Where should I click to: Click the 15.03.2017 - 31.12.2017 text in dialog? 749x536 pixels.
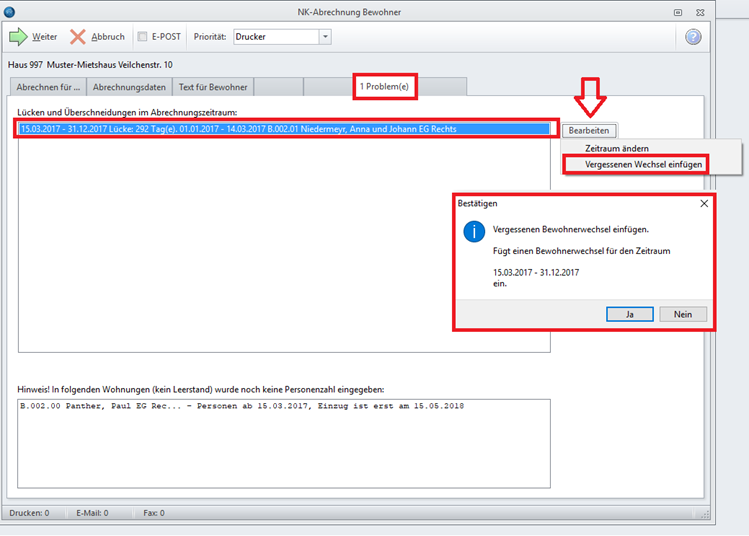point(536,272)
